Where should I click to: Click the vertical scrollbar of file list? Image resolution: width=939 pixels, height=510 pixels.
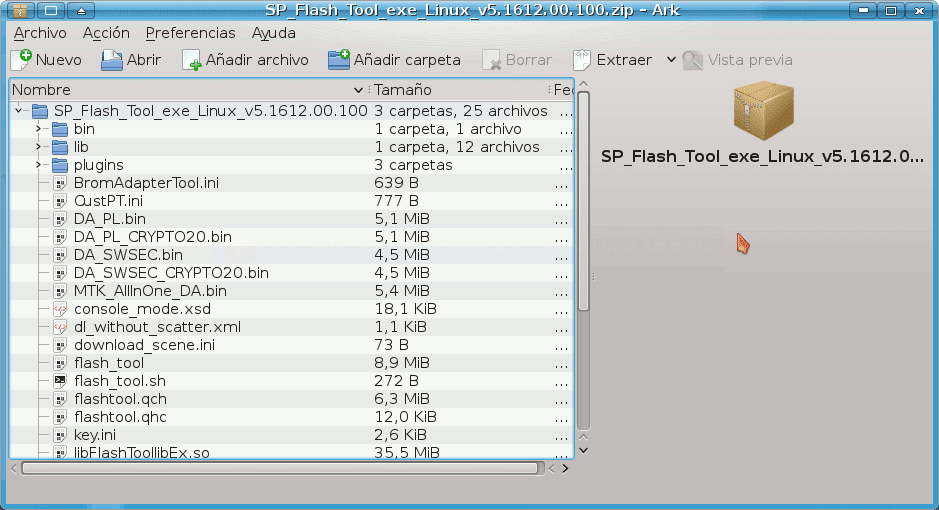pos(584,201)
